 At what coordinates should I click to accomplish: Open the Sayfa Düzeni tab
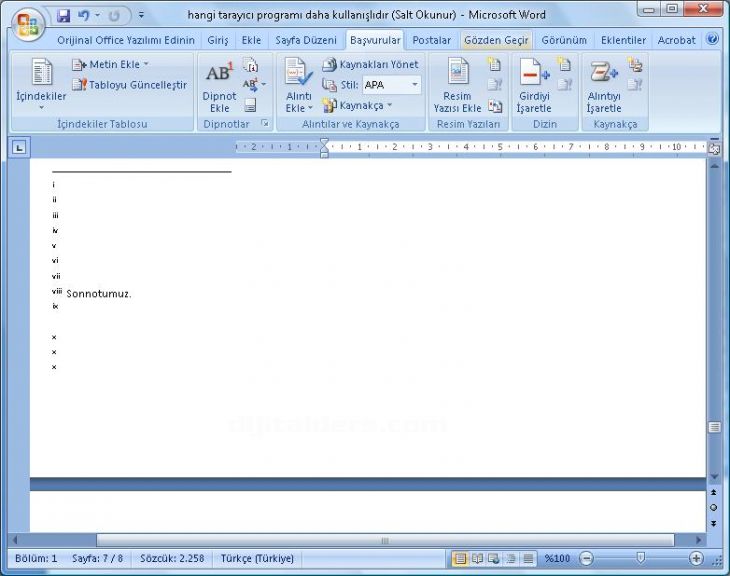[x=306, y=41]
